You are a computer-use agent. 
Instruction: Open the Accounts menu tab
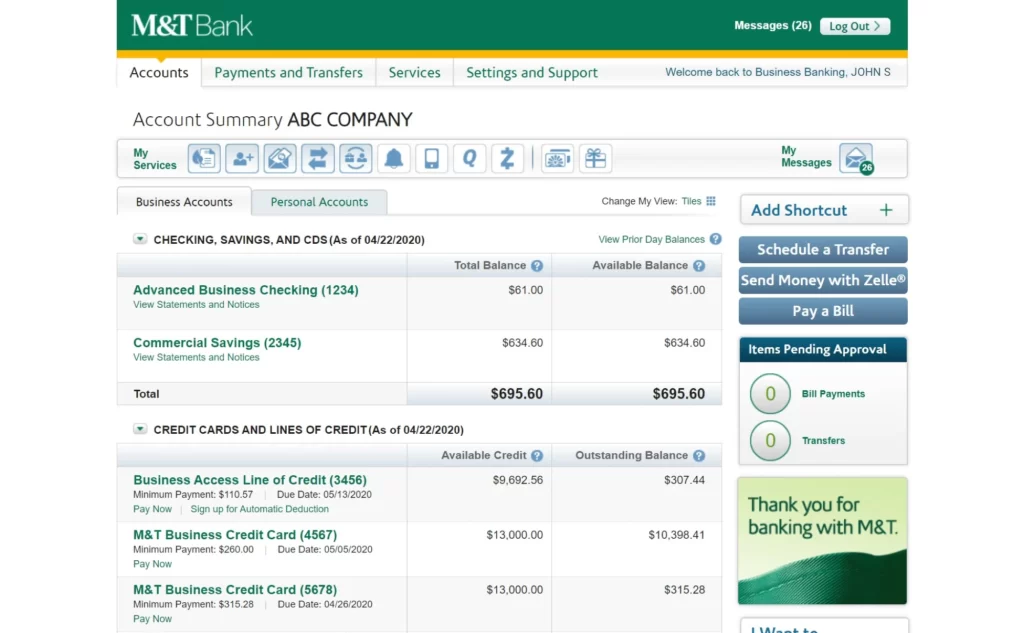click(x=159, y=73)
